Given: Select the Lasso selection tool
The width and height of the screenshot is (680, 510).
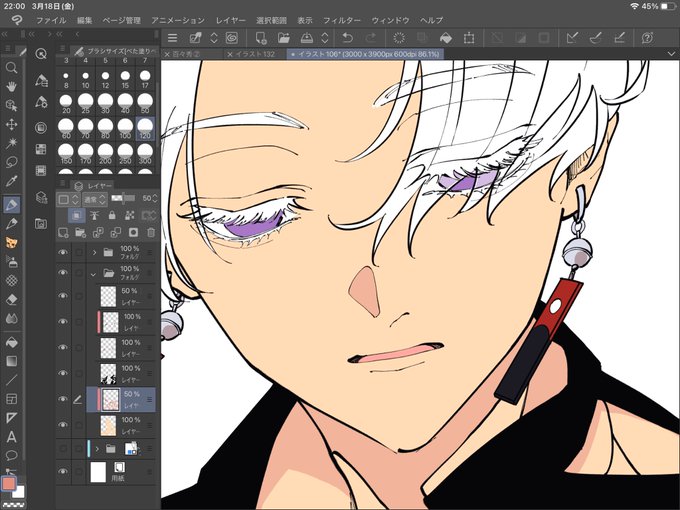Looking at the screenshot, I should tap(11, 162).
